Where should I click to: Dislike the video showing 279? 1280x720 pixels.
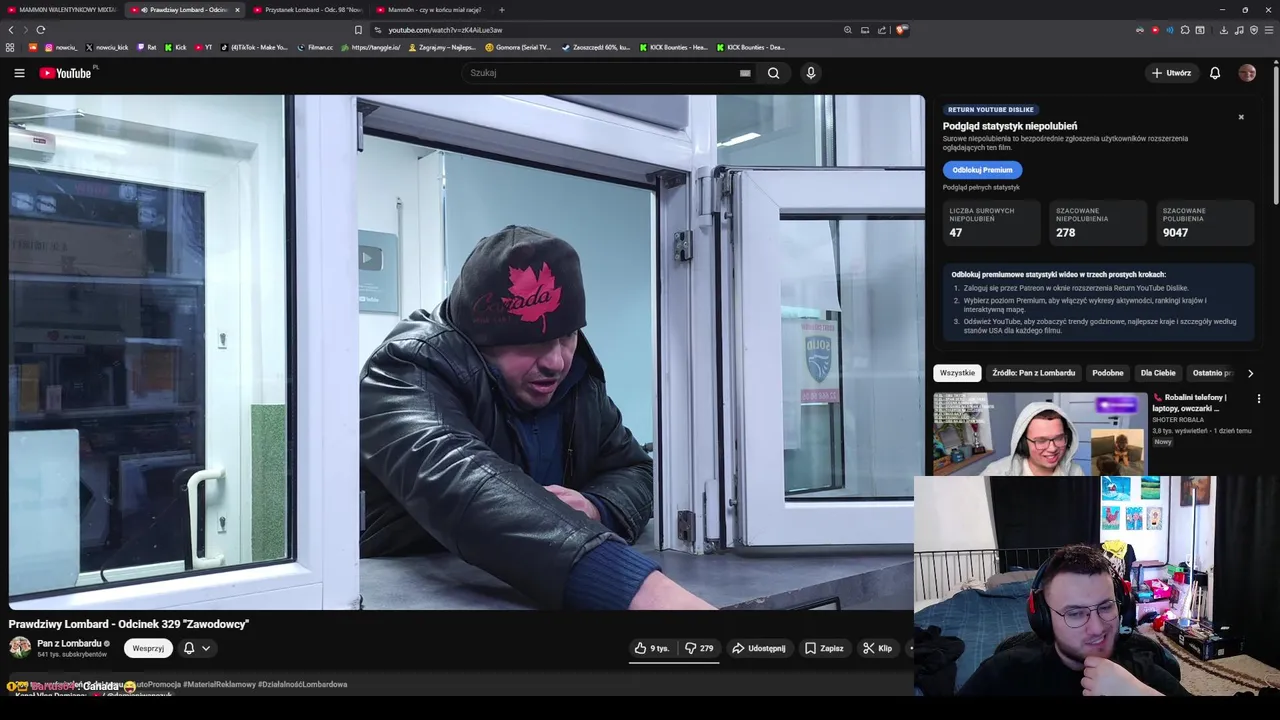tap(699, 648)
